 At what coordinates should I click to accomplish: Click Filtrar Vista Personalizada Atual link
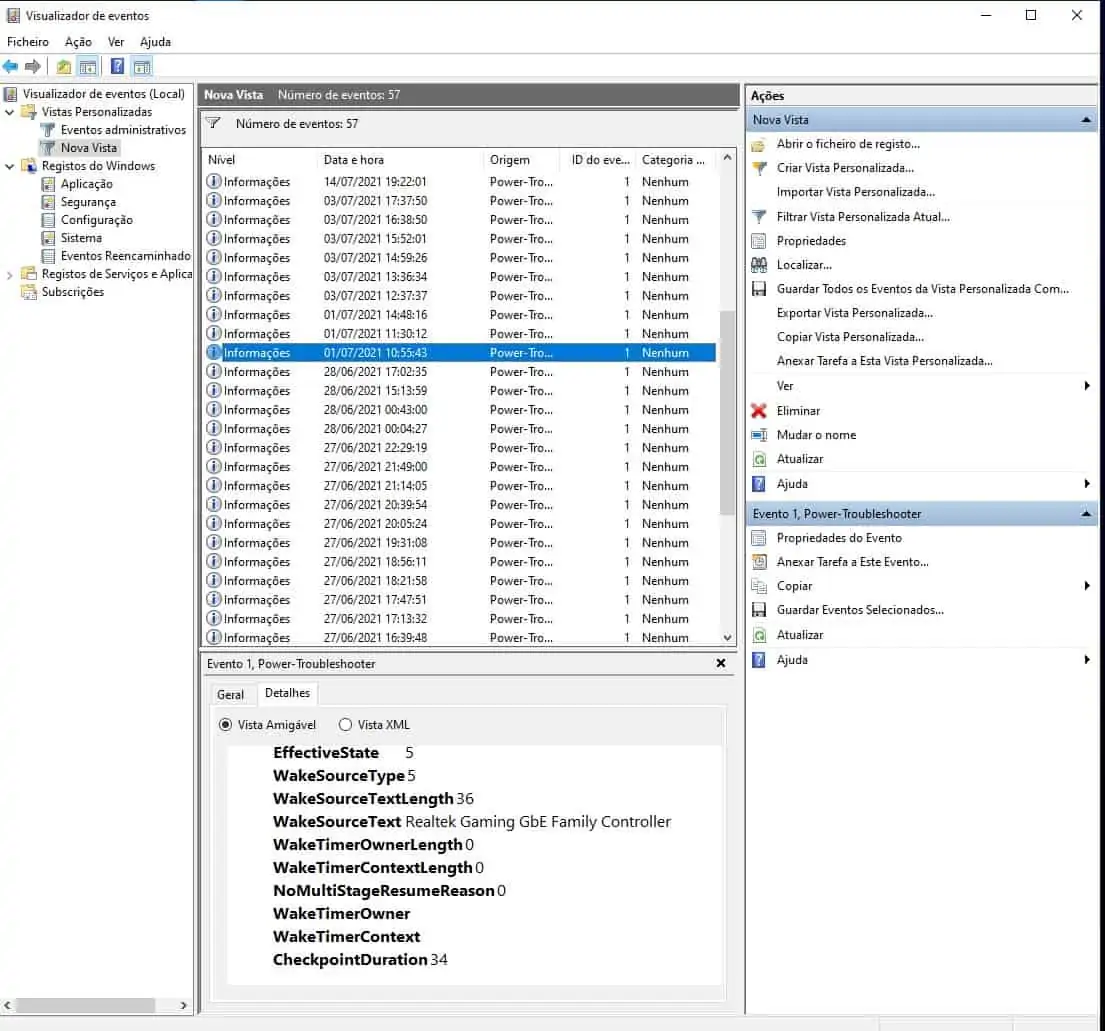pos(863,217)
